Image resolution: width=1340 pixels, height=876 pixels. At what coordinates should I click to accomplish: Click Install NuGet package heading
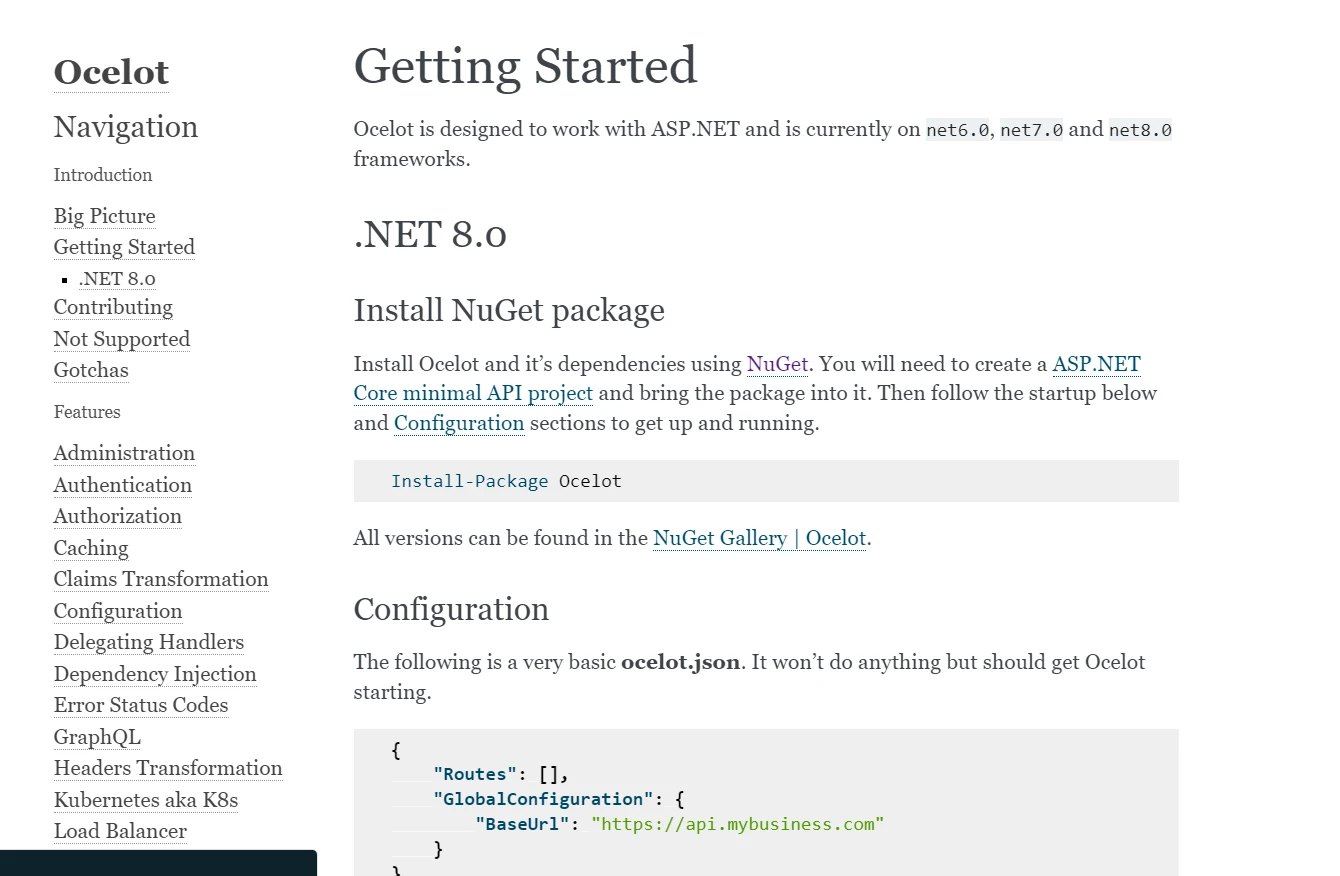(509, 310)
